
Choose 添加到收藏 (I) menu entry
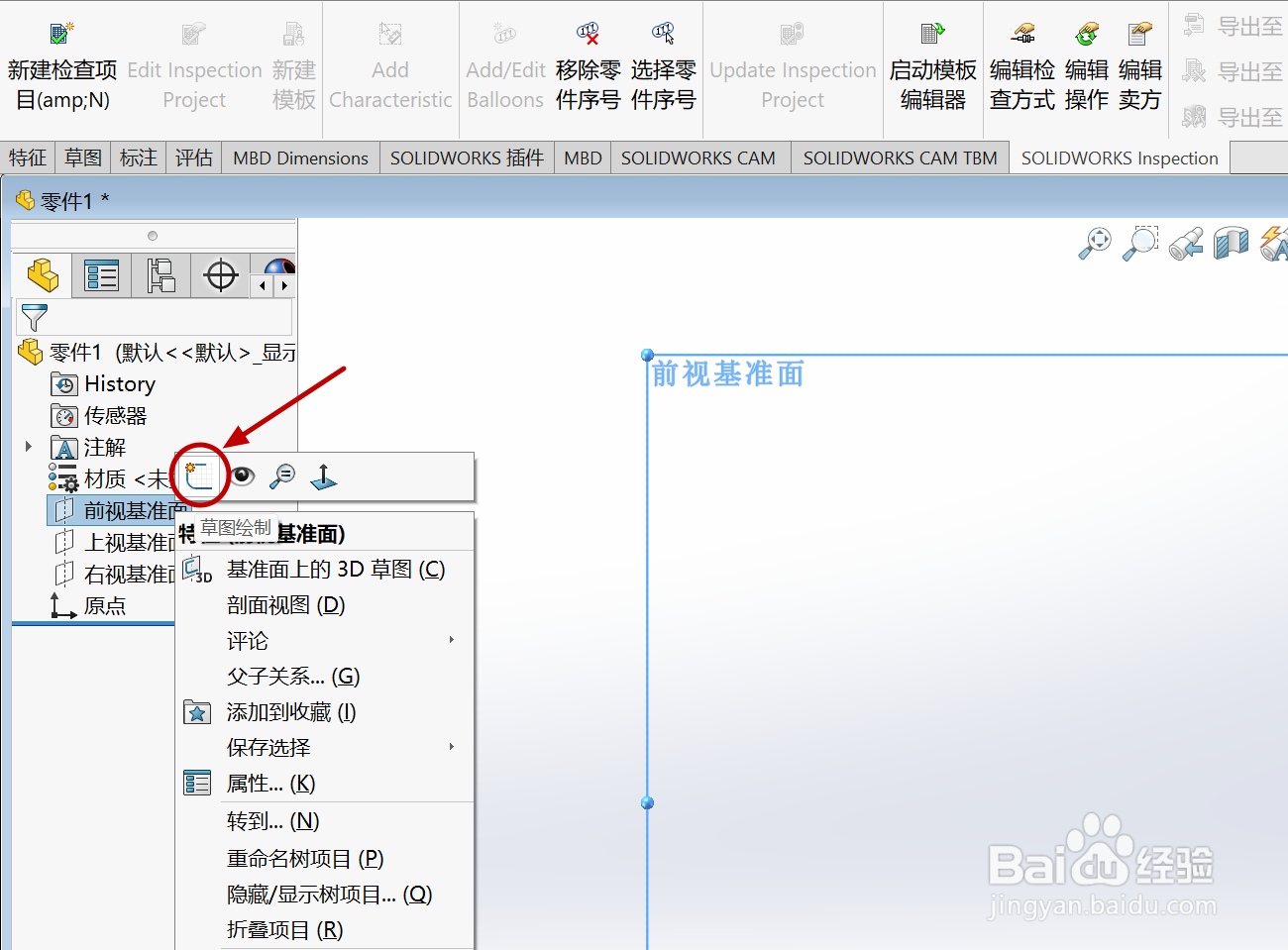325,712
